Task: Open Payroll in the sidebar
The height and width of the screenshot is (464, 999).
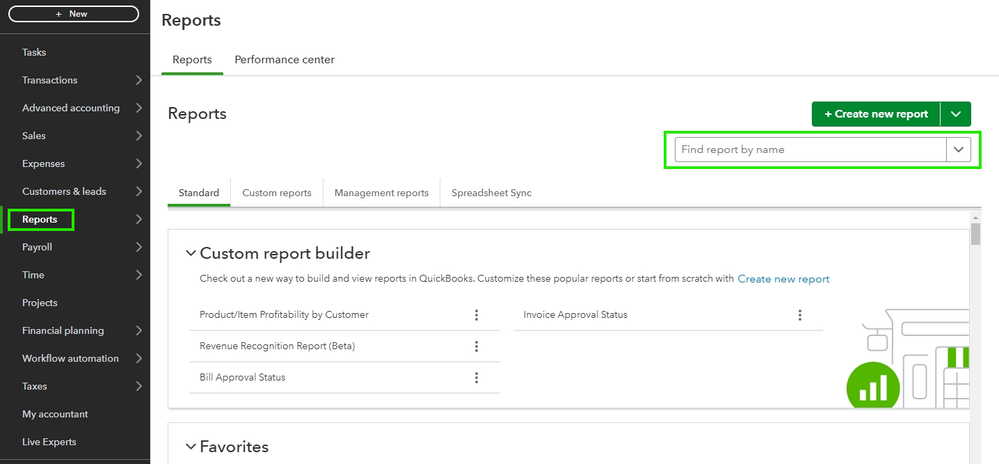Action: (37, 247)
